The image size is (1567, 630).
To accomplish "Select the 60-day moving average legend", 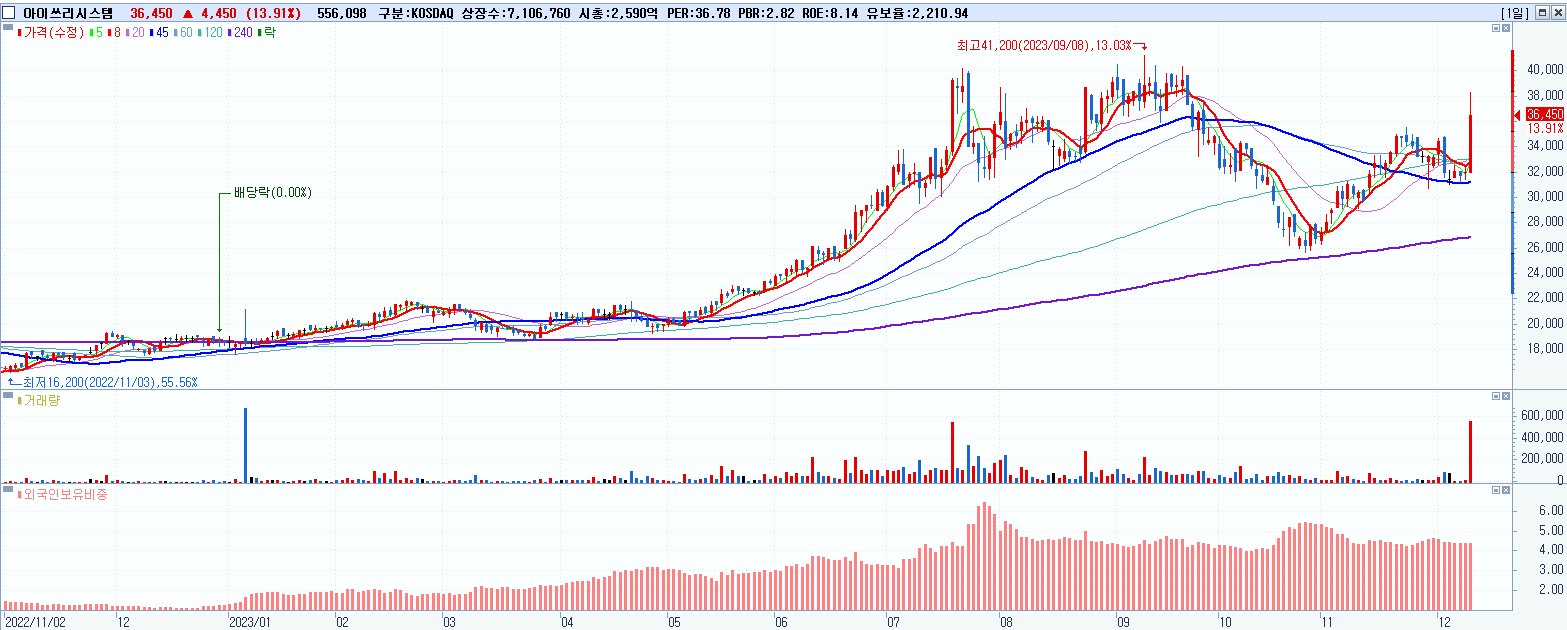I will [183, 34].
